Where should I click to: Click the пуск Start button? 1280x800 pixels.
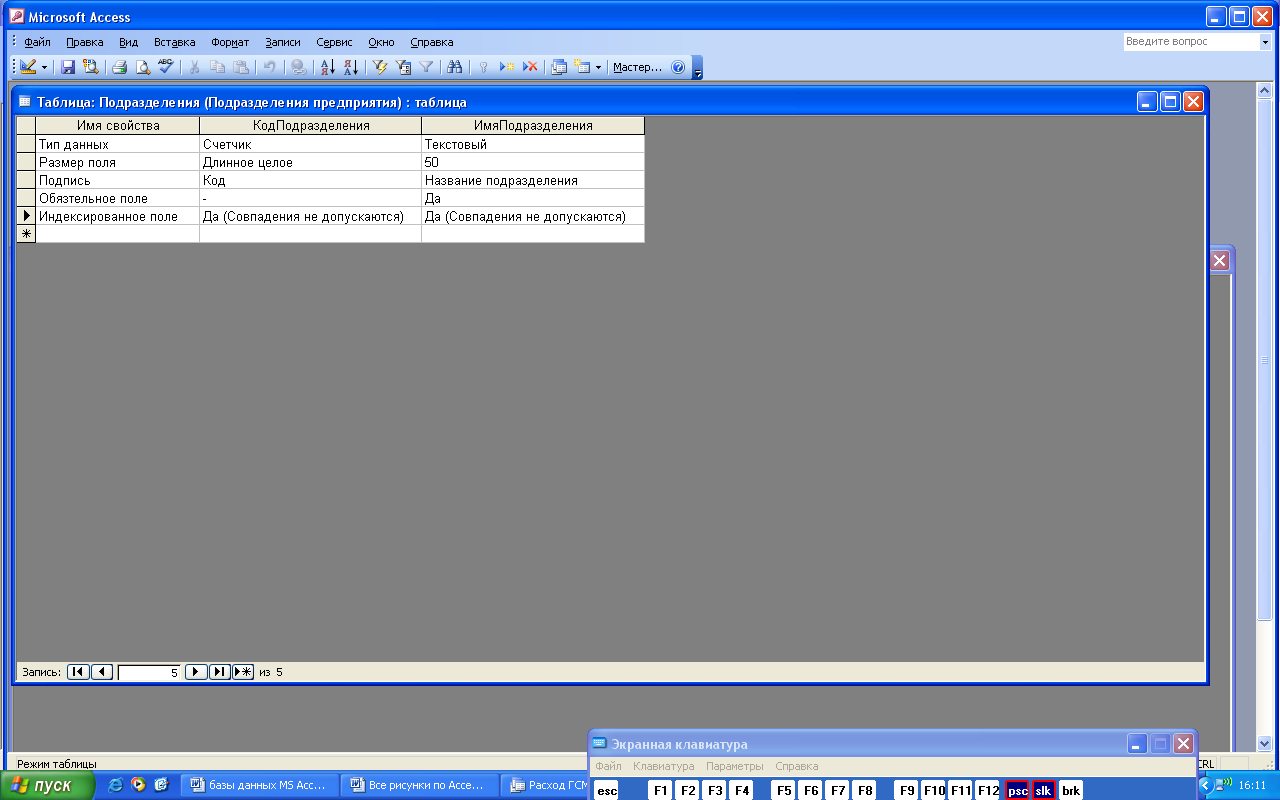(x=47, y=785)
